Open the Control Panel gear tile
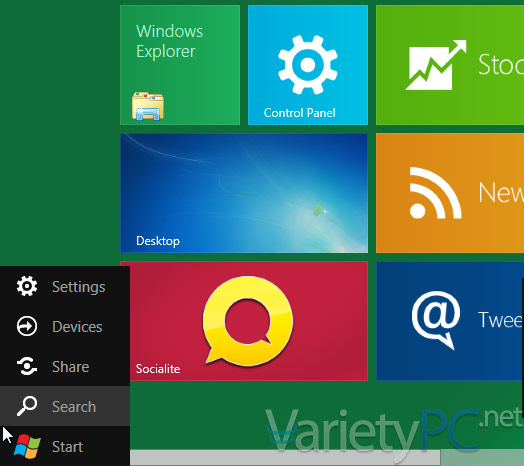 click(308, 65)
